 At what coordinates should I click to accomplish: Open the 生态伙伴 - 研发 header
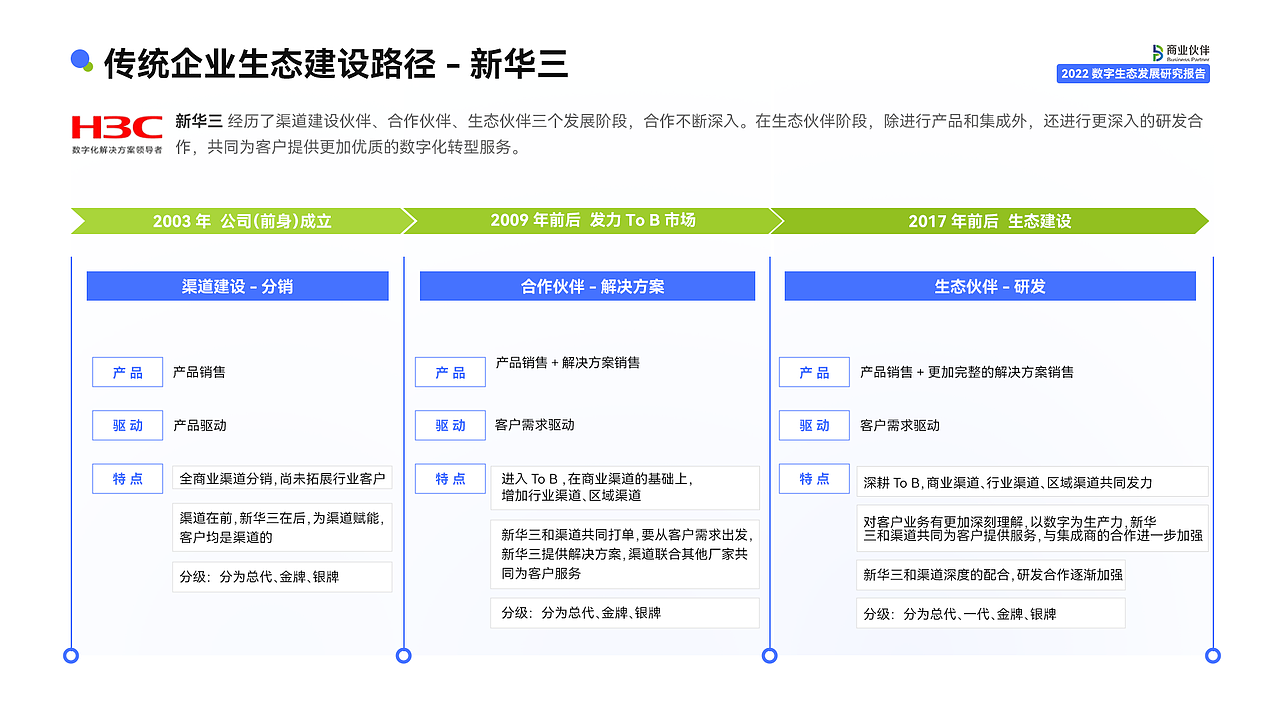(989, 286)
